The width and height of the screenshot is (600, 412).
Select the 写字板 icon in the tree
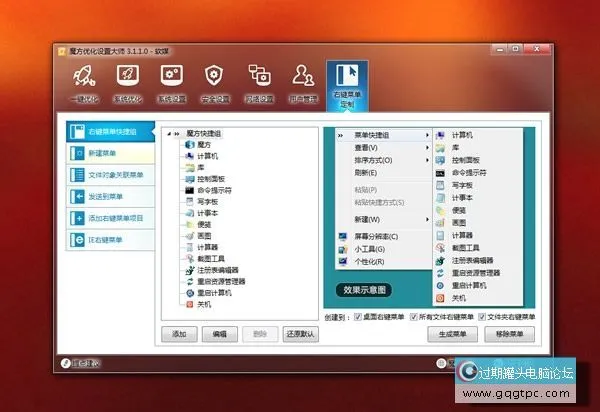point(190,202)
